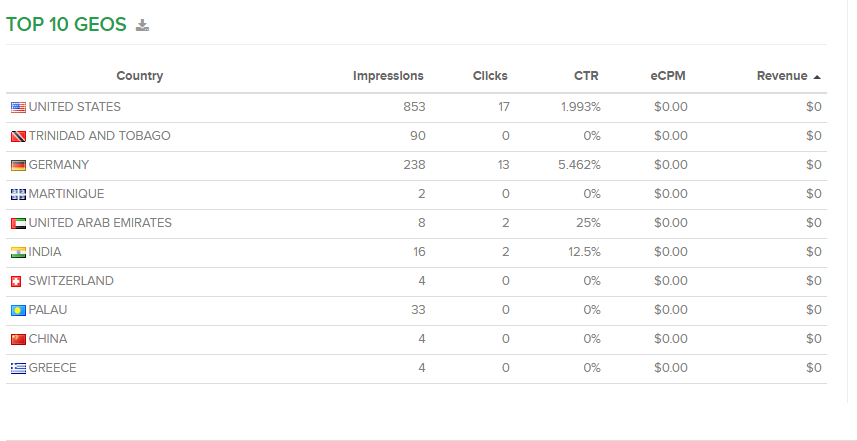The height and width of the screenshot is (441, 857).
Task: Click the United States flag icon
Action: [18, 107]
